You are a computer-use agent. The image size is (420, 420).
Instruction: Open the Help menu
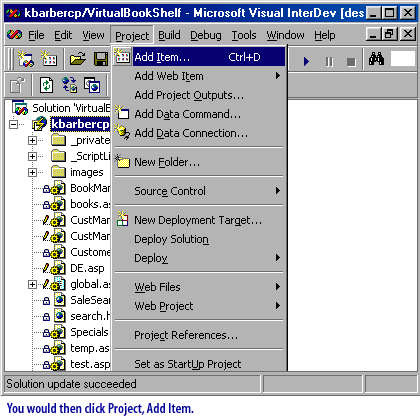click(325, 35)
